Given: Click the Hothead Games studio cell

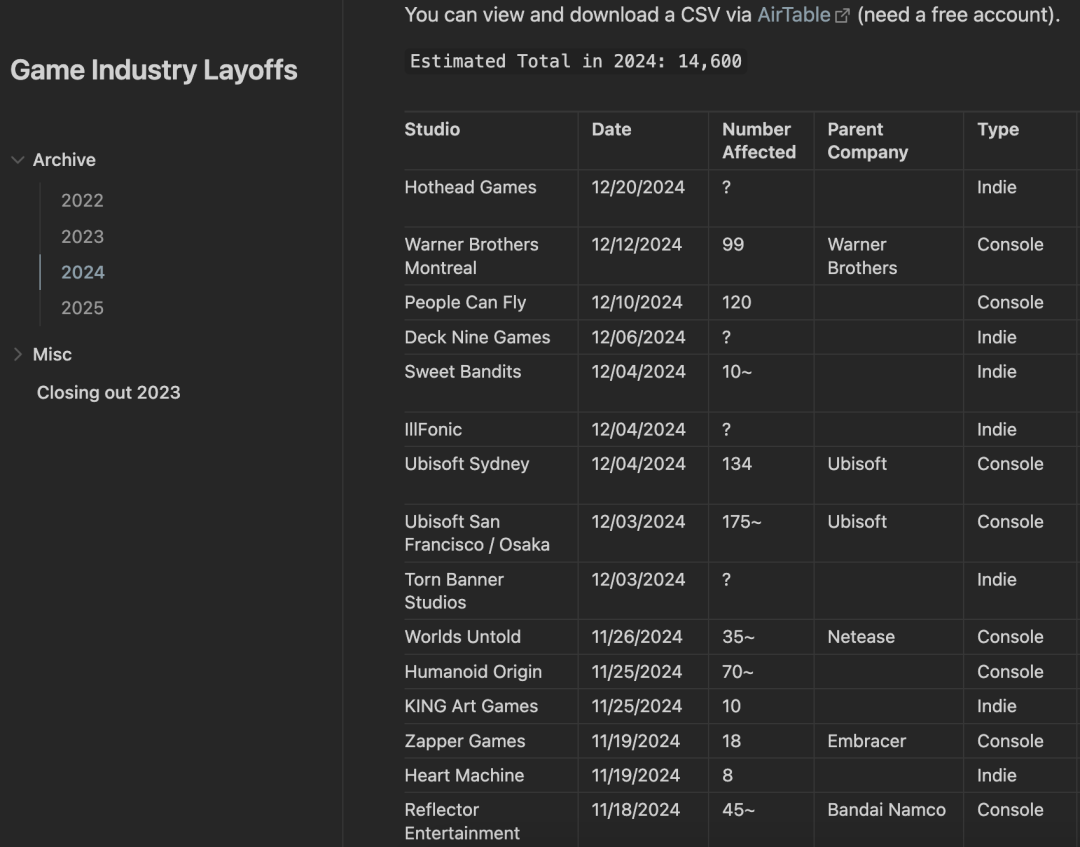Looking at the screenshot, I should point(470,188).
